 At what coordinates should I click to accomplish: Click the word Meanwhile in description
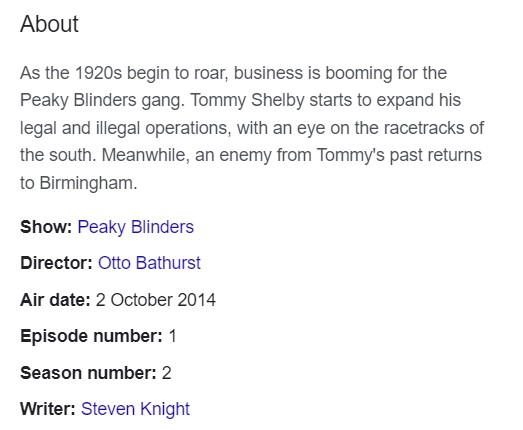pos(145,155)
